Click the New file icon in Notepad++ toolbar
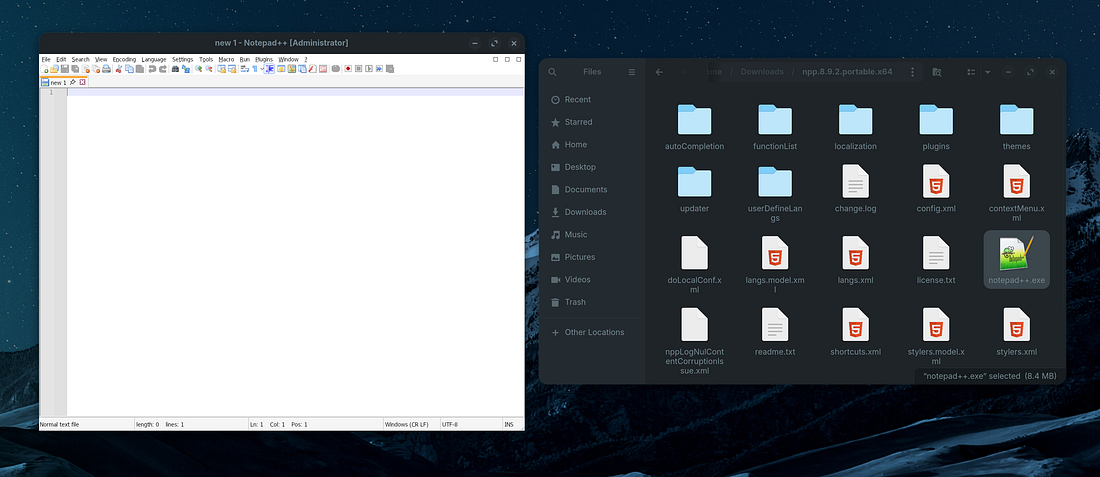Screen dimensions: 1100x477 tap(44, 69)
